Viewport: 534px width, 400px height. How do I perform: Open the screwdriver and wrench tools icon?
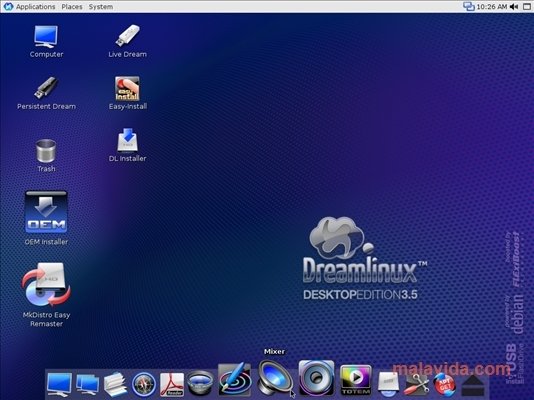416,384
